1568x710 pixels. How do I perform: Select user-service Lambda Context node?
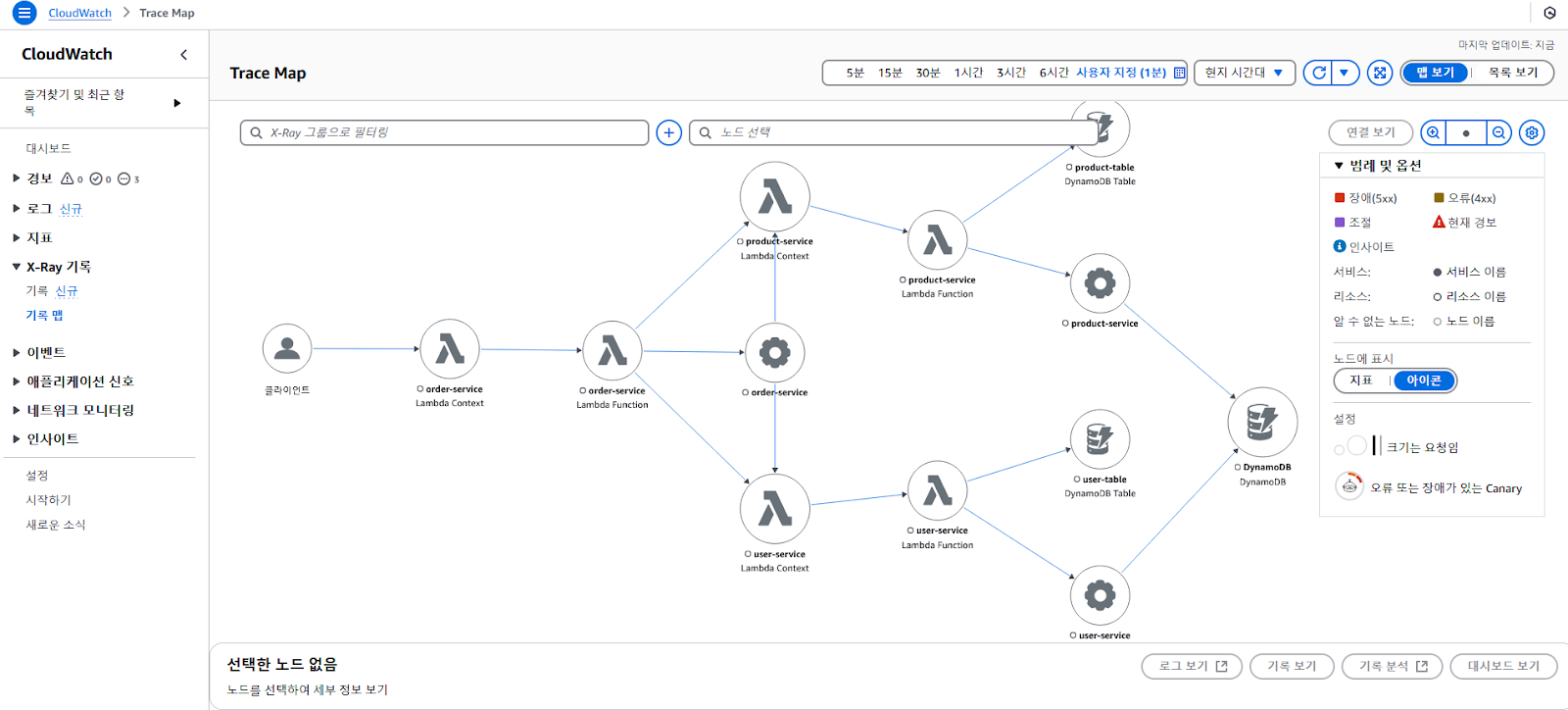tap(775, 510)
